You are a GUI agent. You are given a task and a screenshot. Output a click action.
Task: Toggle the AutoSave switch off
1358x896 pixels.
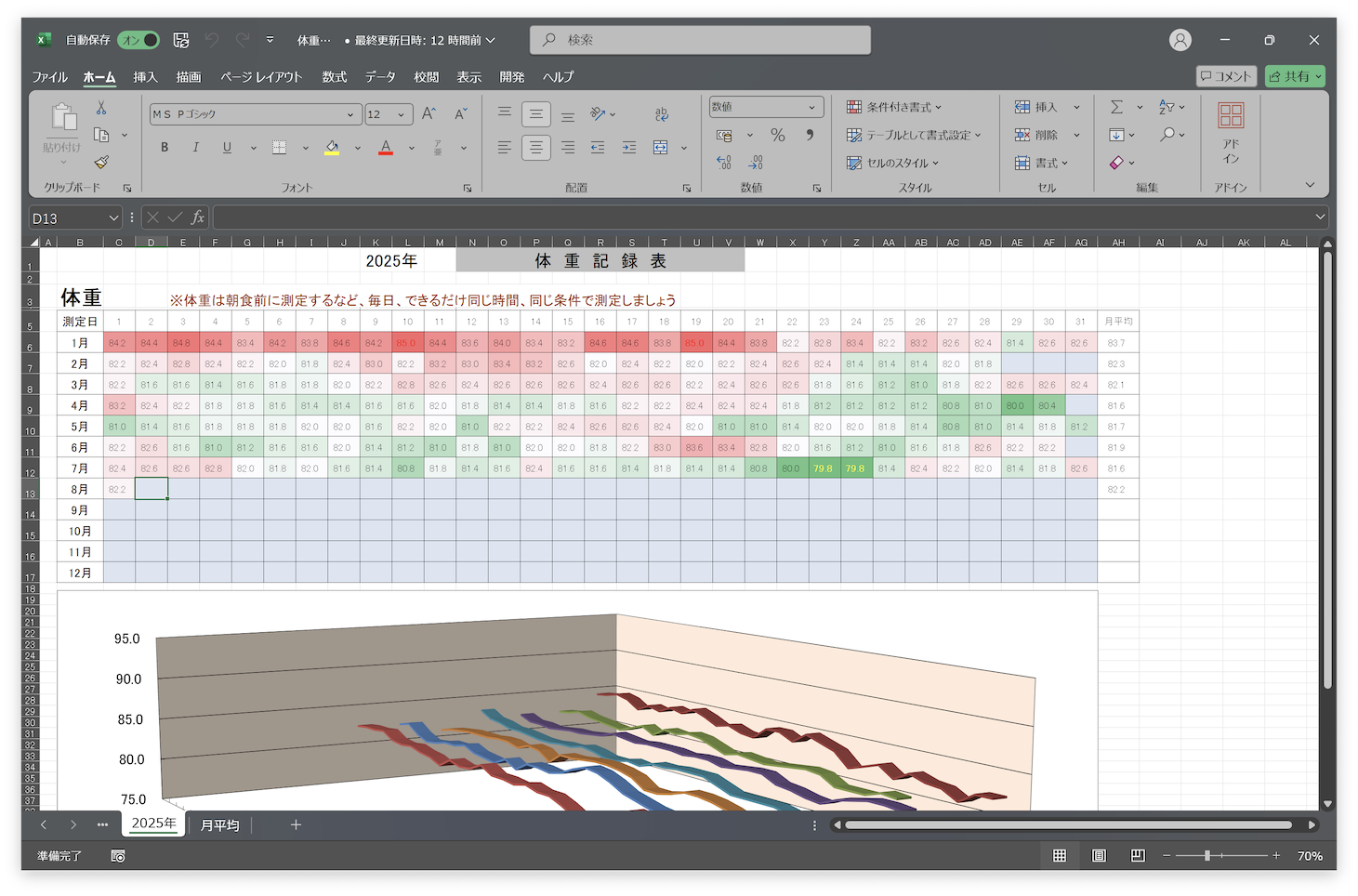pyautogui.click(x=138, y=40)
